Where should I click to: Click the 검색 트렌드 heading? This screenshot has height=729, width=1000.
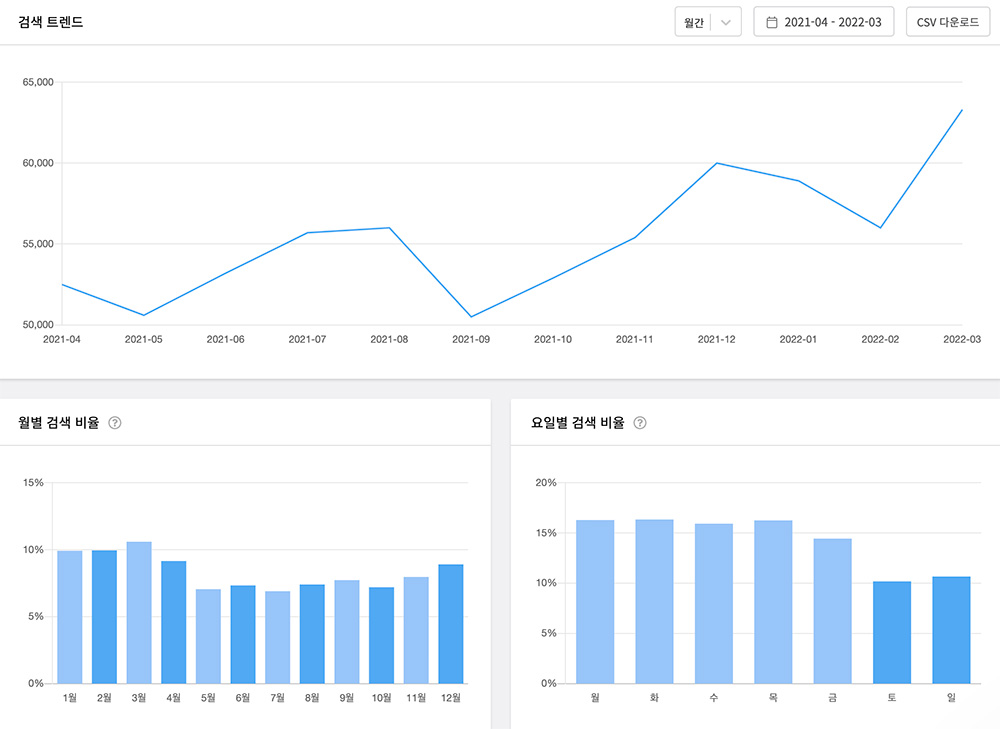pos(50,22)
